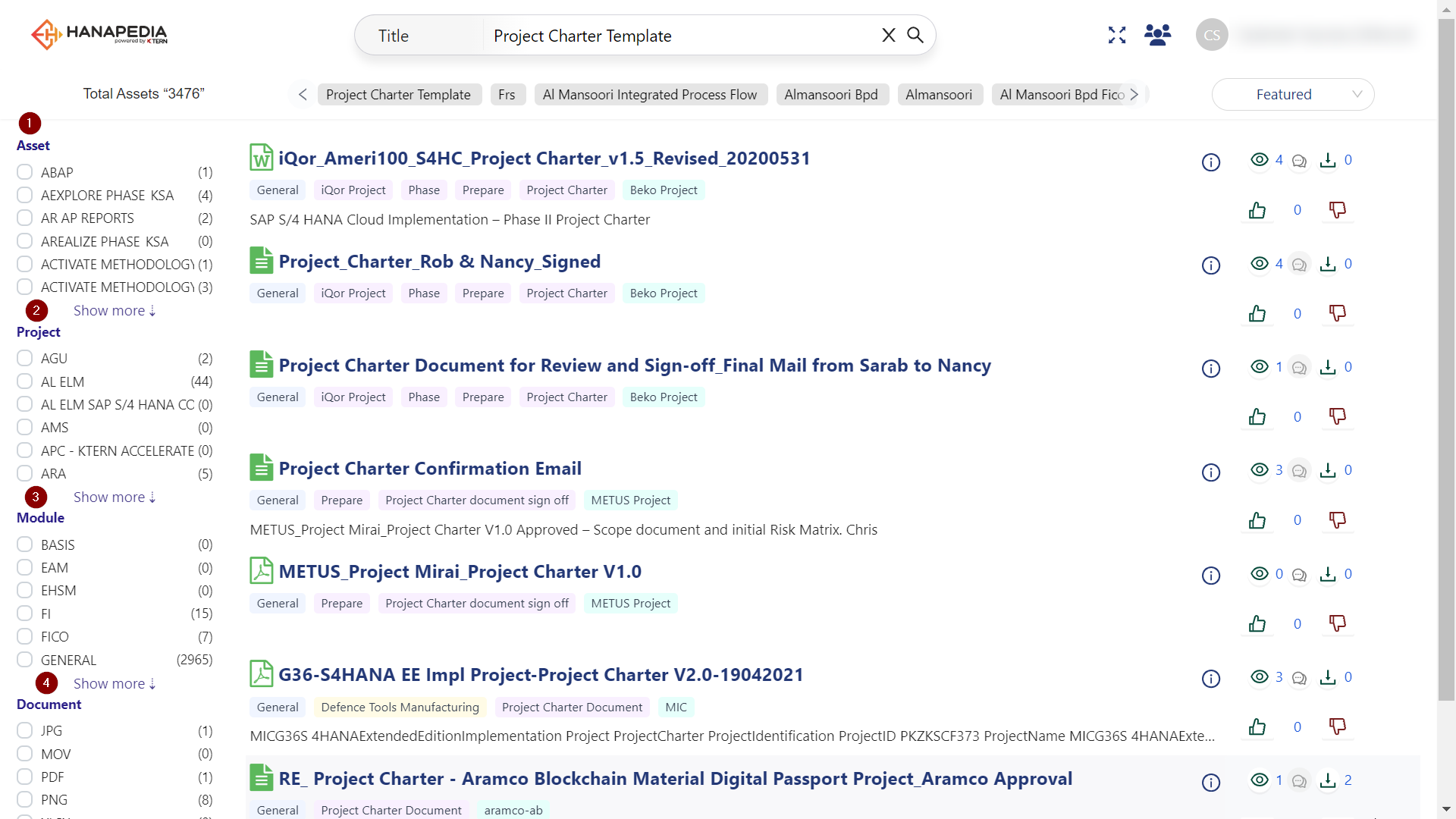The image size is (1456, 819).
Task: Download the iQor_Ameri100 charter document
Action: point(1328,160)
